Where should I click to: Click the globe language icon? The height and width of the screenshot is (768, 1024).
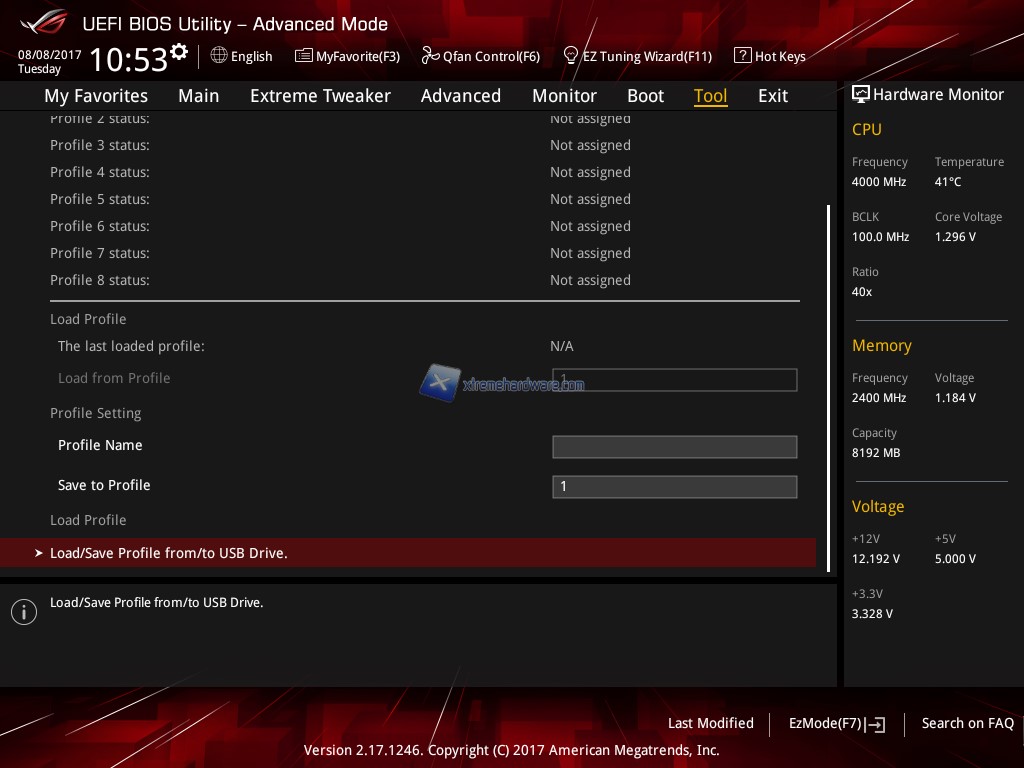click(x=219, y=56)
